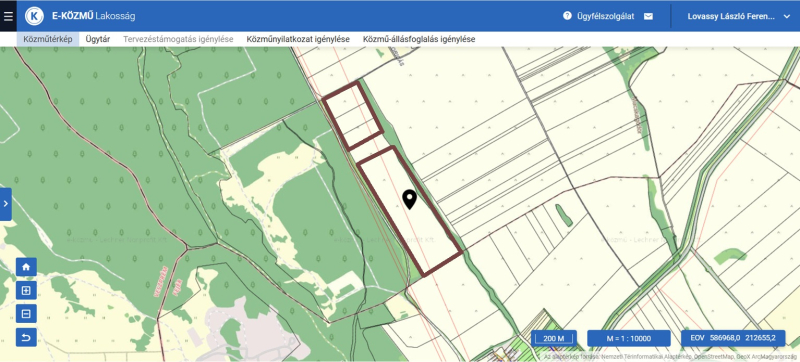
Task: Switch to the Közműtérkép tab
Action: coord(48,39)
